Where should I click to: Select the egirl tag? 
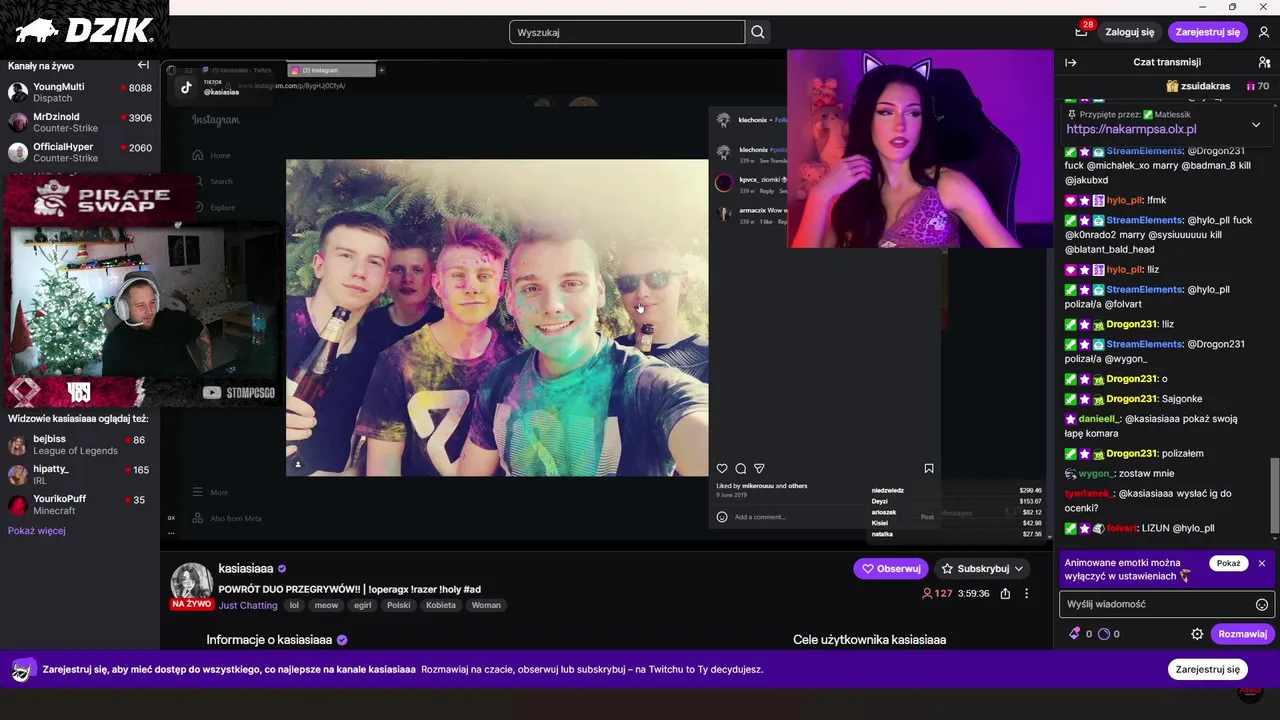[x=362, y=605]
